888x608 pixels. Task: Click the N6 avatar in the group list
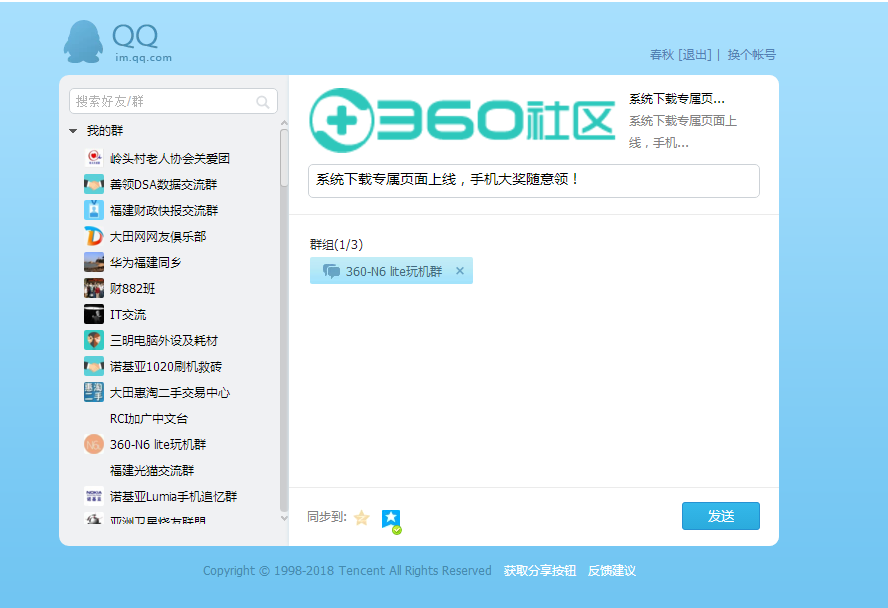[x=94, y=444]
